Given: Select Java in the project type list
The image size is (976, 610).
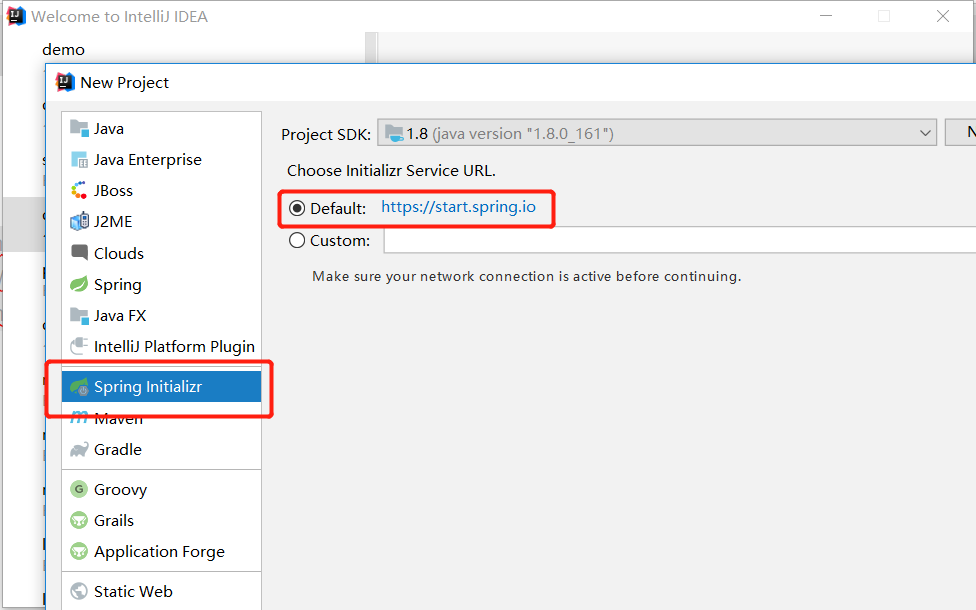Looking at the screenshot, I should [161, 128].
